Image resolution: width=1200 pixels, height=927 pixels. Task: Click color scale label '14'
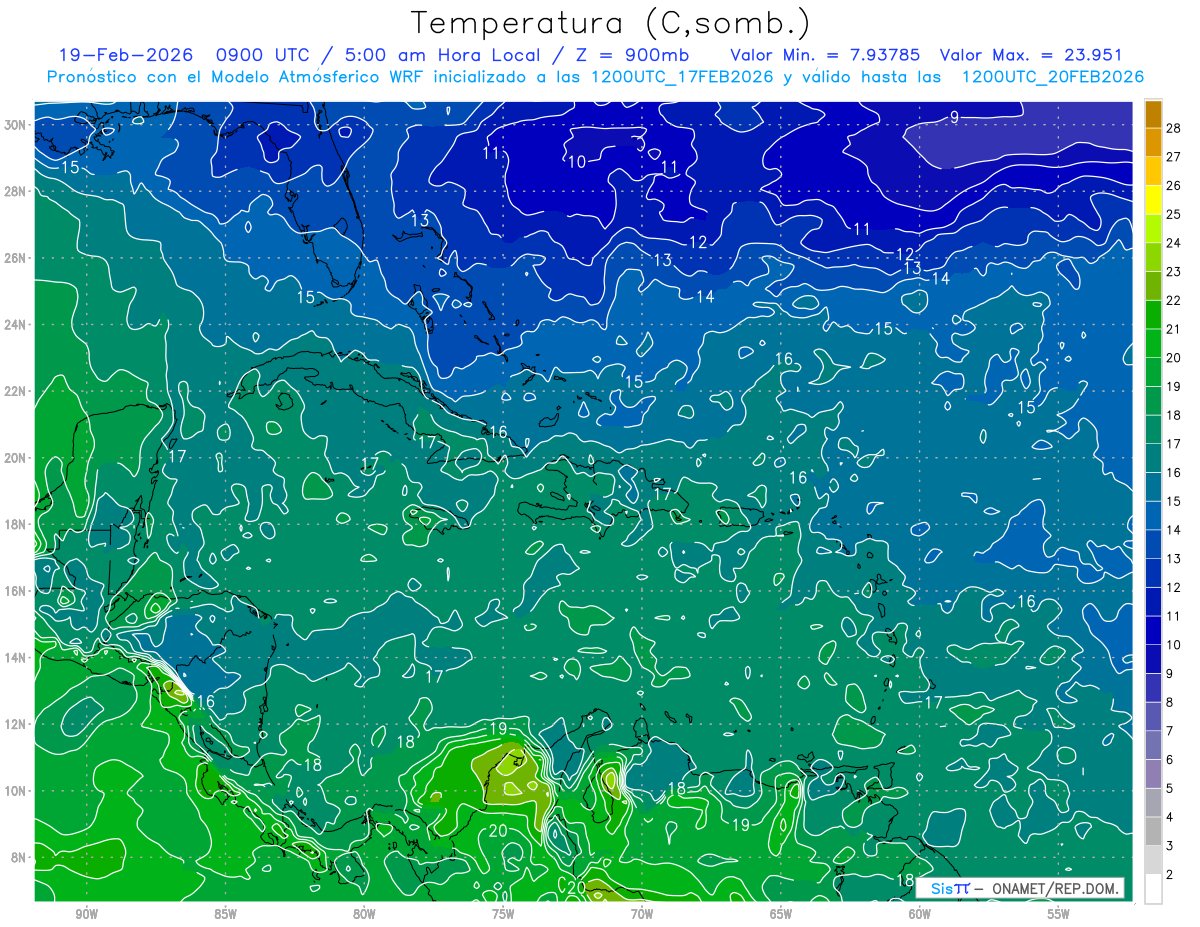pyautogui.click(x=1174, y=530)
